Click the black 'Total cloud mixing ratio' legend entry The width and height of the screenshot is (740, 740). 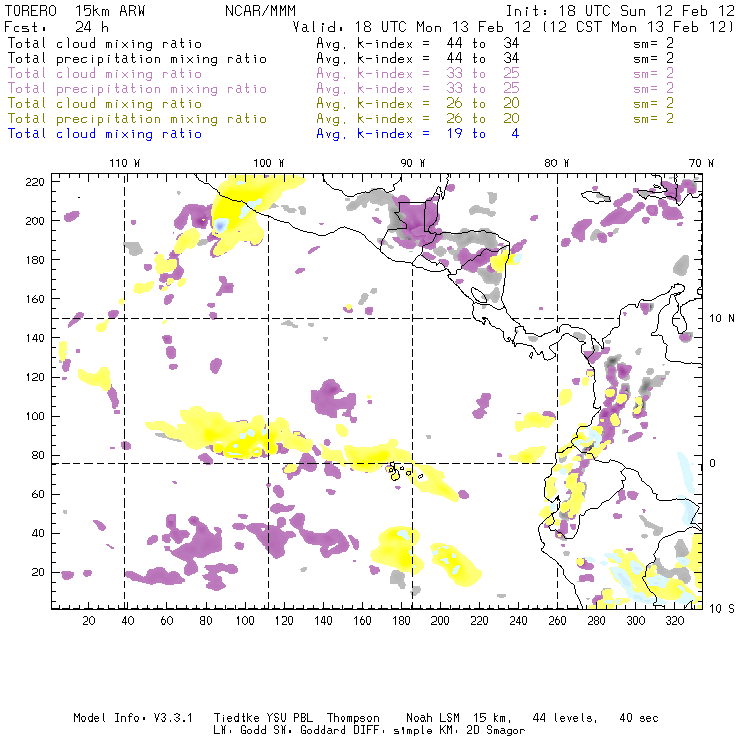pos(105,43)
